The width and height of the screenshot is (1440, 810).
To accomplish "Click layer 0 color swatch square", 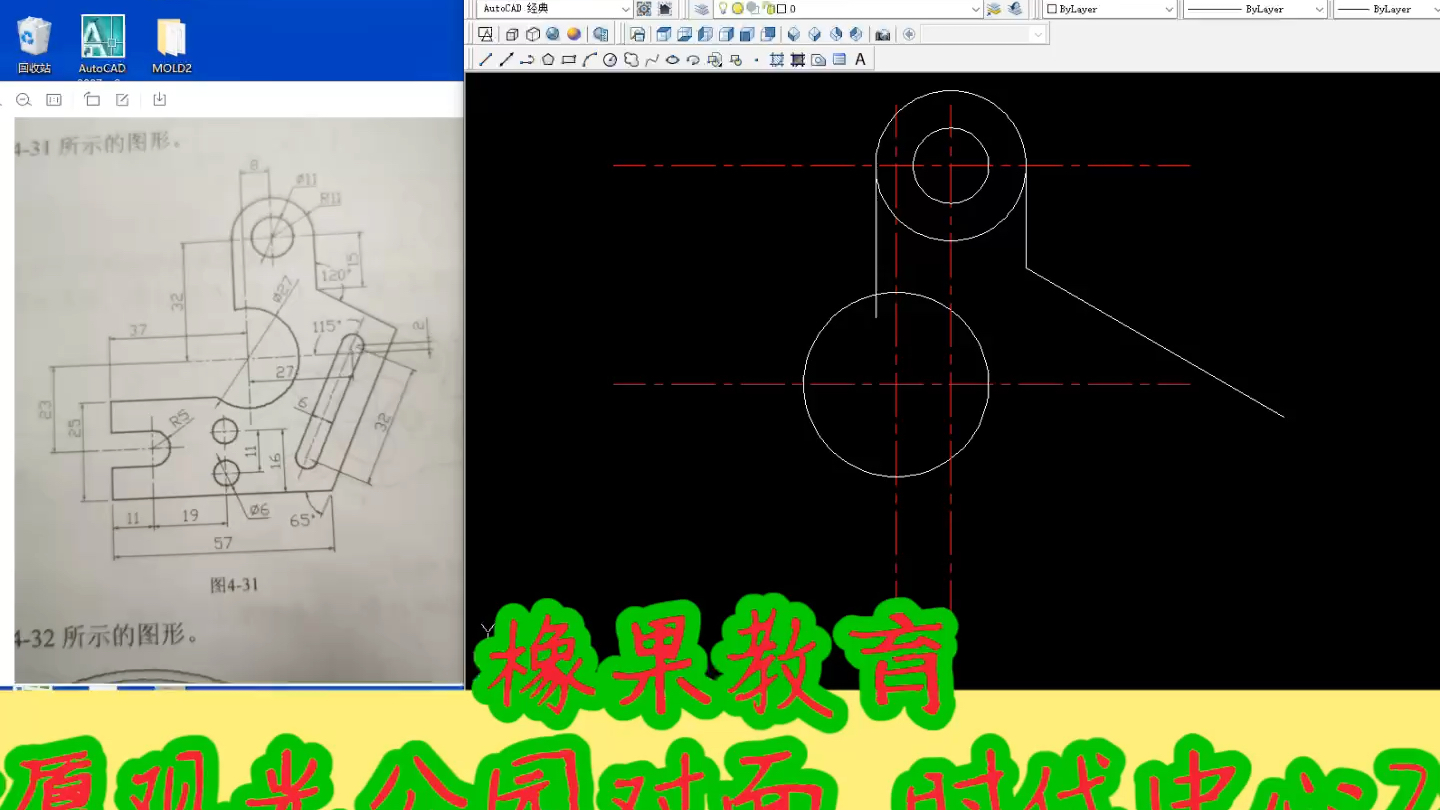I will pos(781,9).
